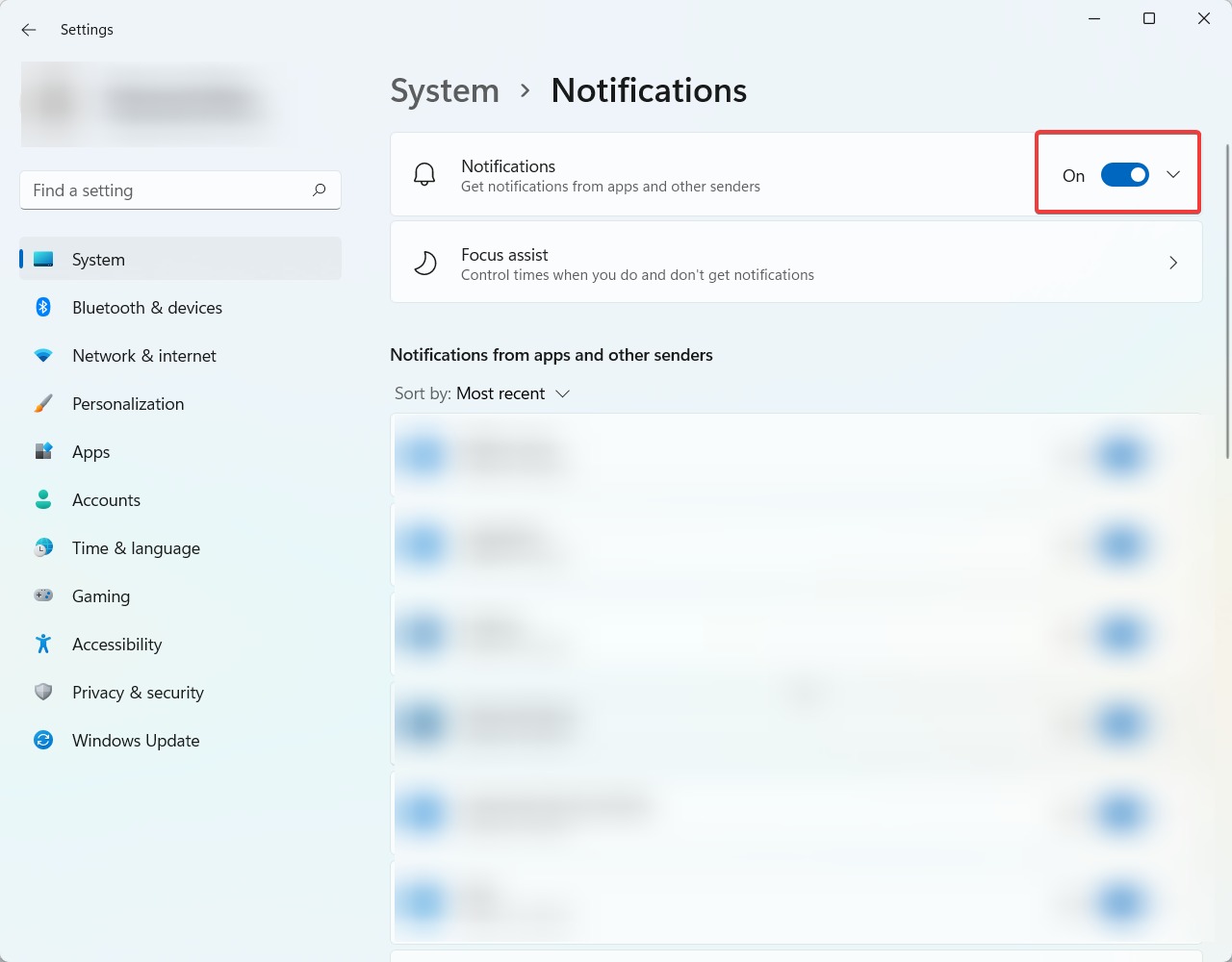Click the Focus assist moon icon
Image resolution: width=1232 pixels, height=962 pixels.
[x=424, y=263]
